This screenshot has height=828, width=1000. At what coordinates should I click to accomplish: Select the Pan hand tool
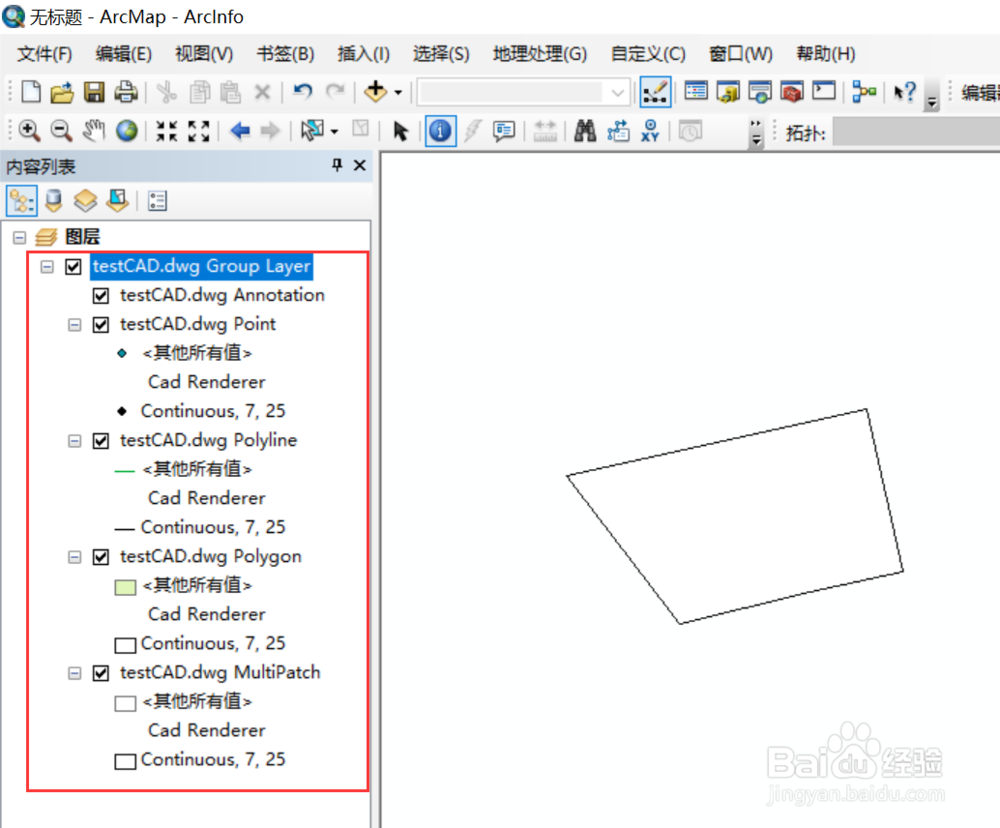[94, 131]
